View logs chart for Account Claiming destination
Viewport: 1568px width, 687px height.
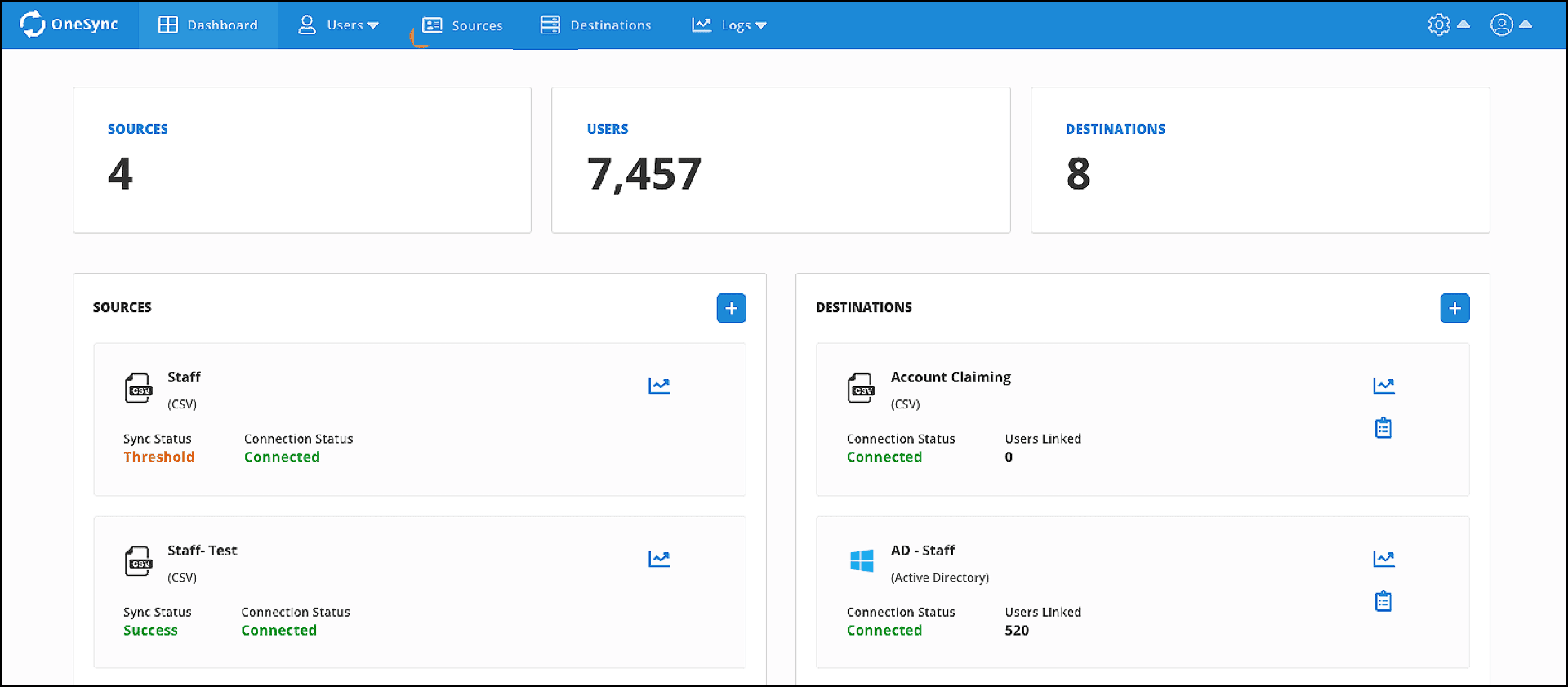pos(1383,386)
